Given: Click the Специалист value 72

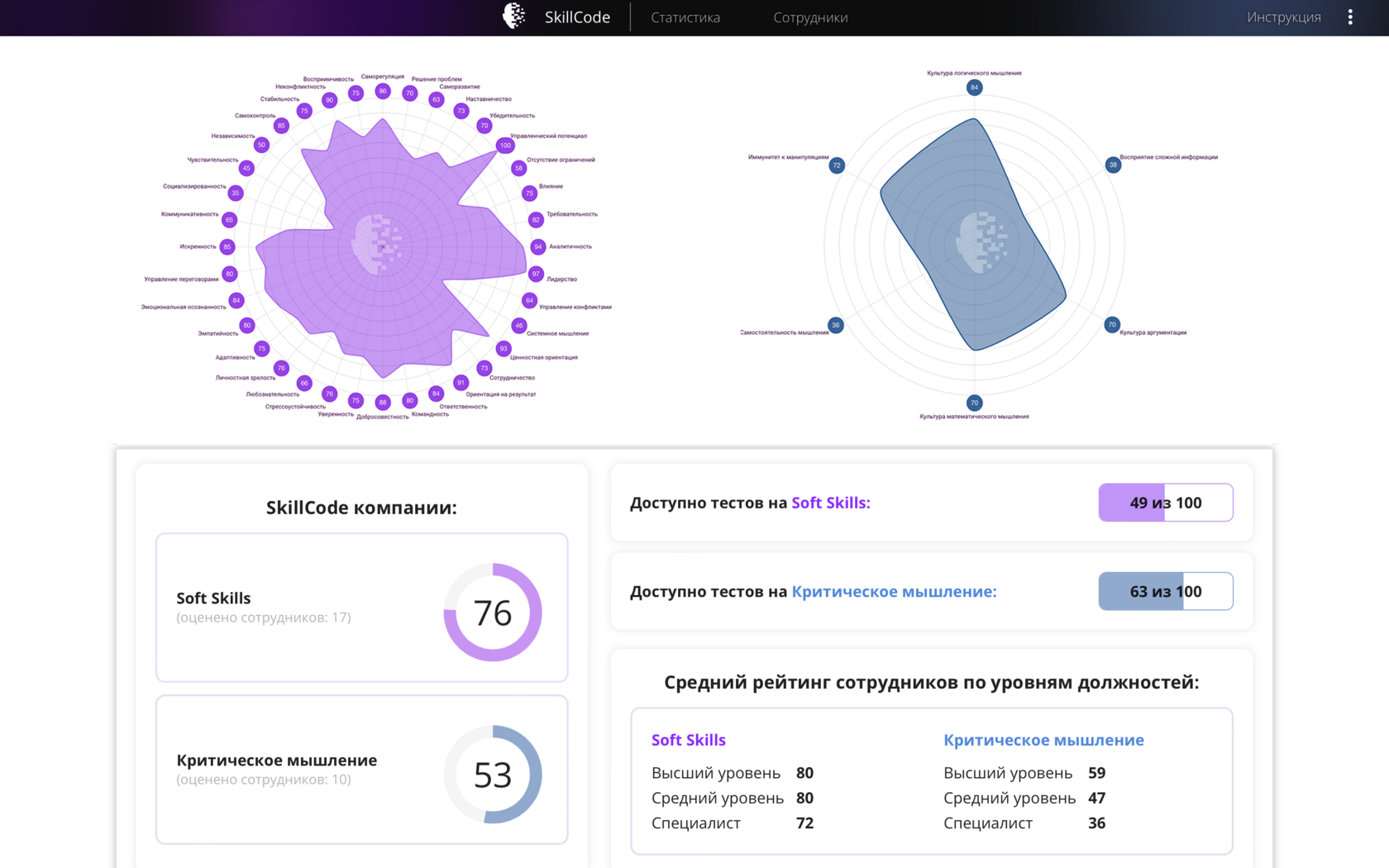Looking at the screenshot, I should [x=805, y=823].
